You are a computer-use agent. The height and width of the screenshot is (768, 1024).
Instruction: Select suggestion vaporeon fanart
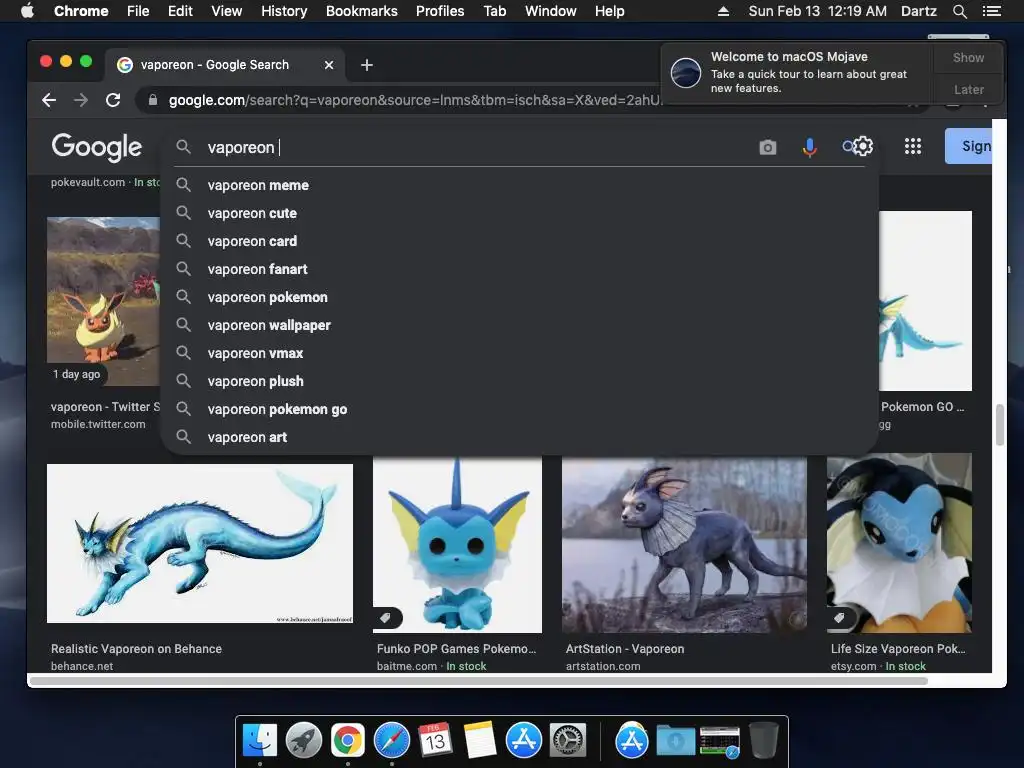(x=519, y=269)
